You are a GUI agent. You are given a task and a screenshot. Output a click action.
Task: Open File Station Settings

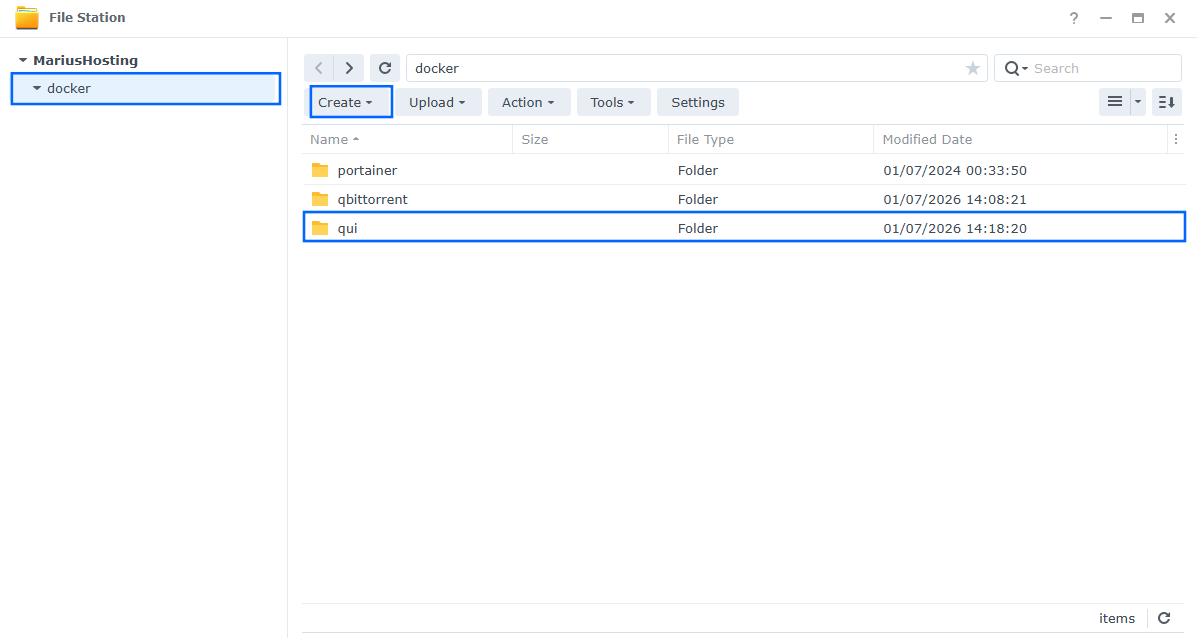coord(697,101)
